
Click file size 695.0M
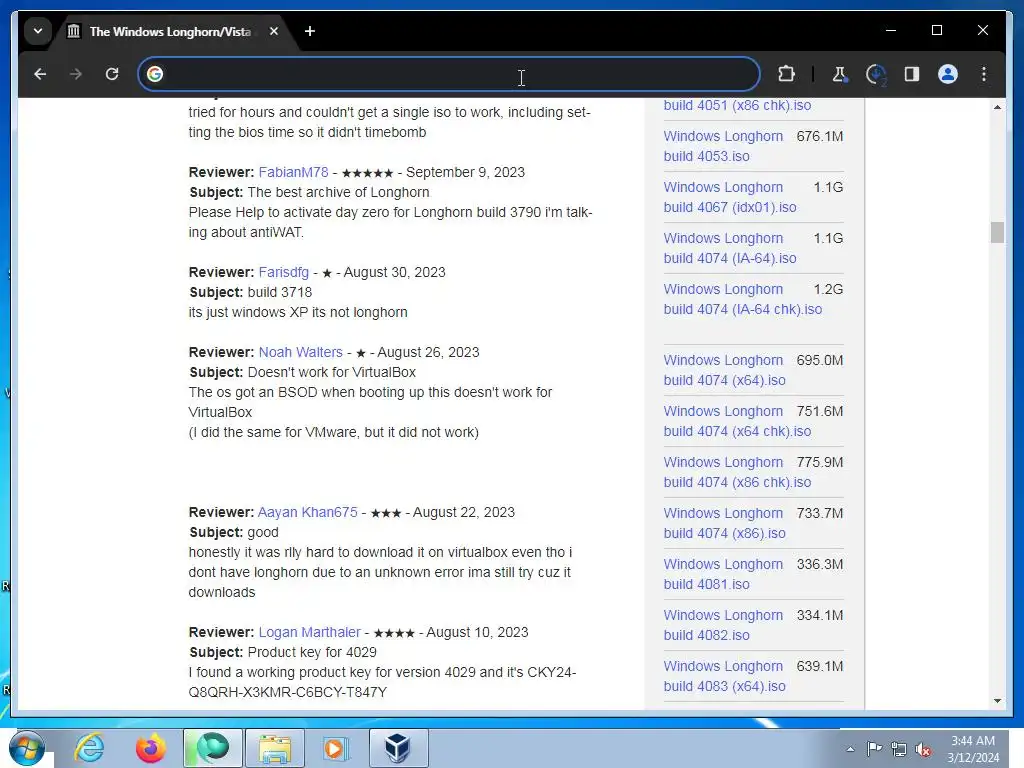(x=820, y=360)
